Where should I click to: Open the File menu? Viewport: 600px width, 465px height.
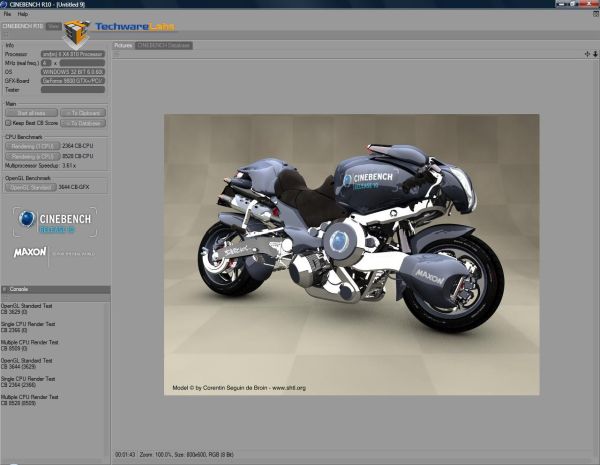[x=7, y=14]
